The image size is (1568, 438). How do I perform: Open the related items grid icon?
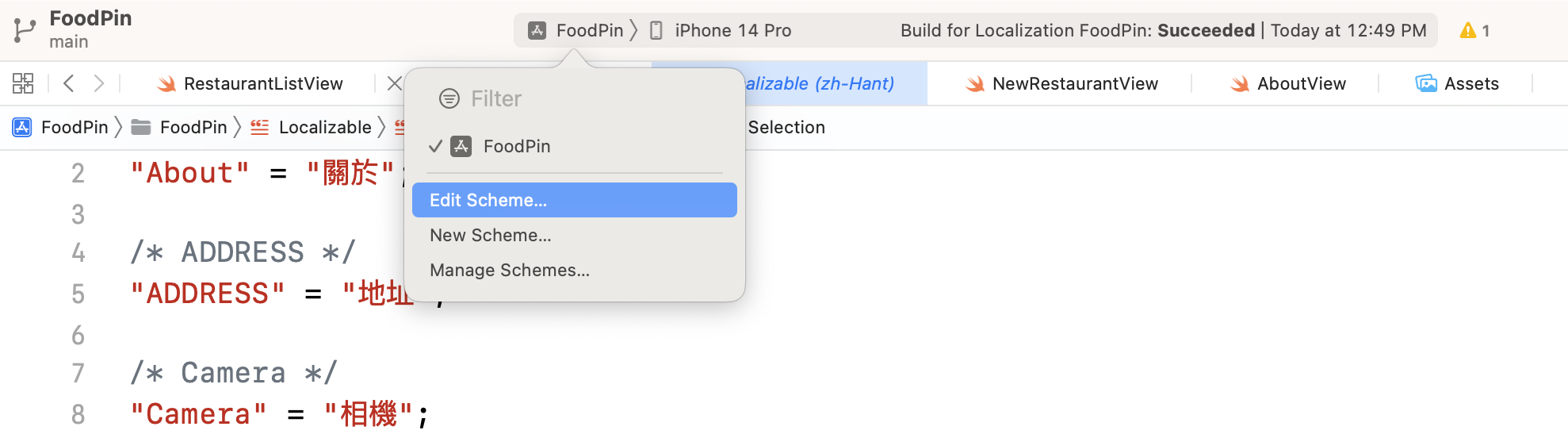23,83
